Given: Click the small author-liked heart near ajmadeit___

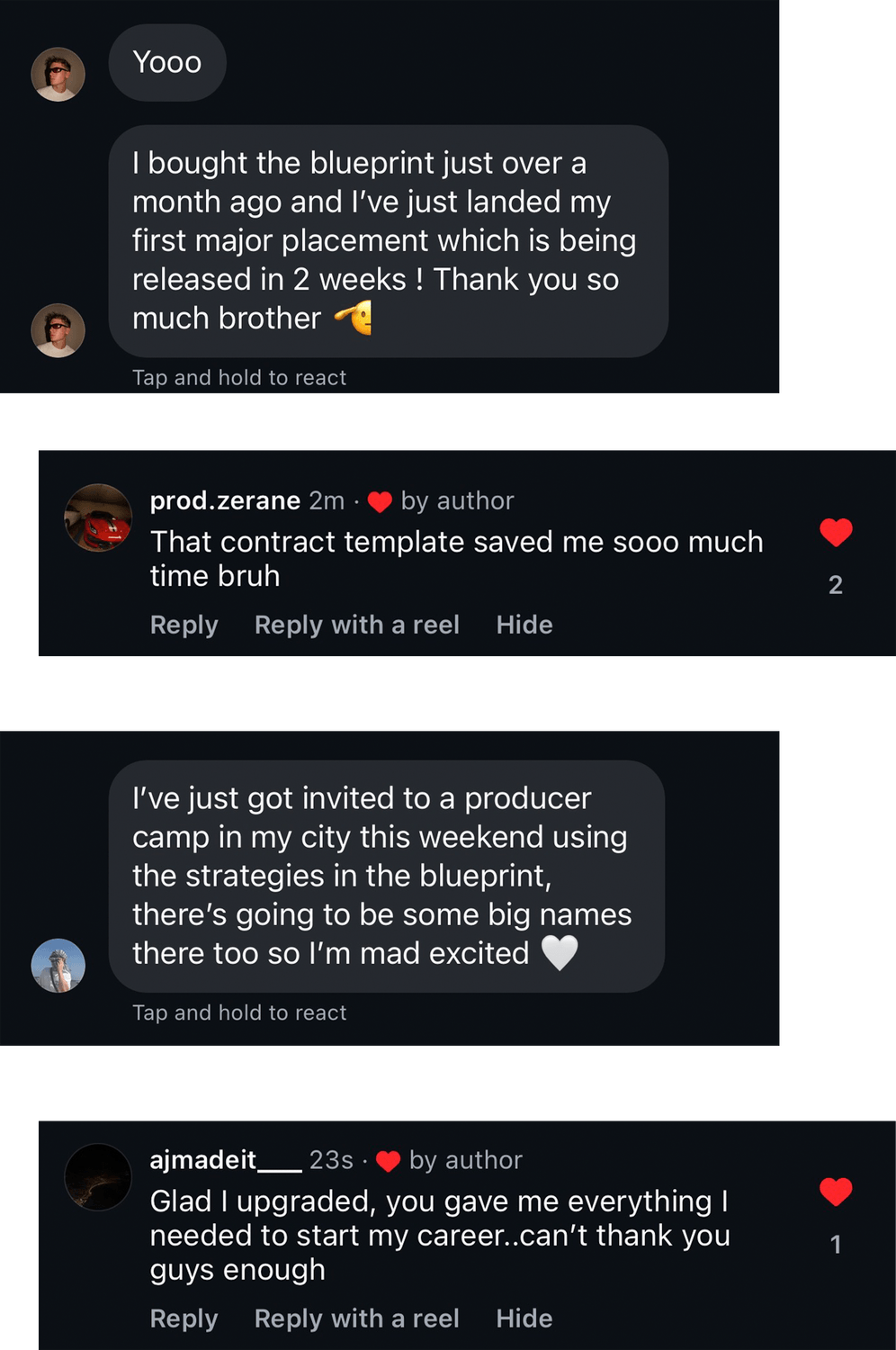Looking at the screenshot, I should (x=388, y=1162).
